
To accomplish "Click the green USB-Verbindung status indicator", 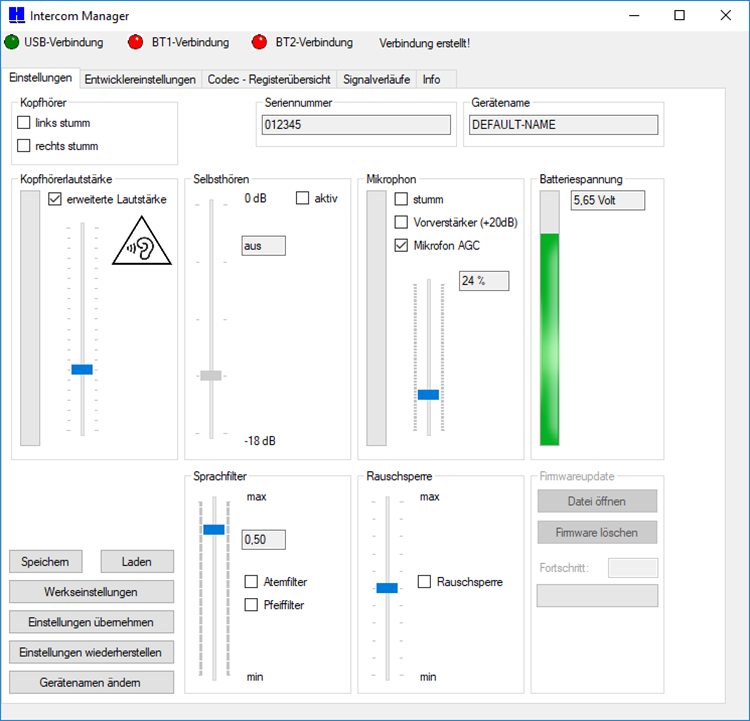I will tap(12, 42).
